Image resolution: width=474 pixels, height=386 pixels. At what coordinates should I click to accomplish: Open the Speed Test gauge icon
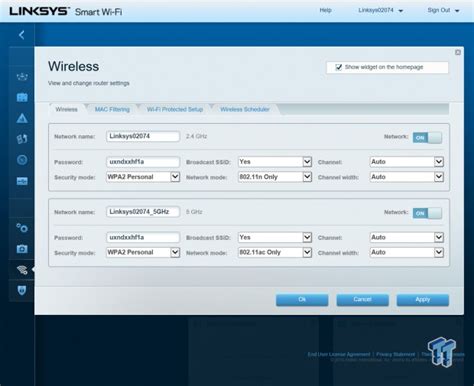tap(22, 160)
